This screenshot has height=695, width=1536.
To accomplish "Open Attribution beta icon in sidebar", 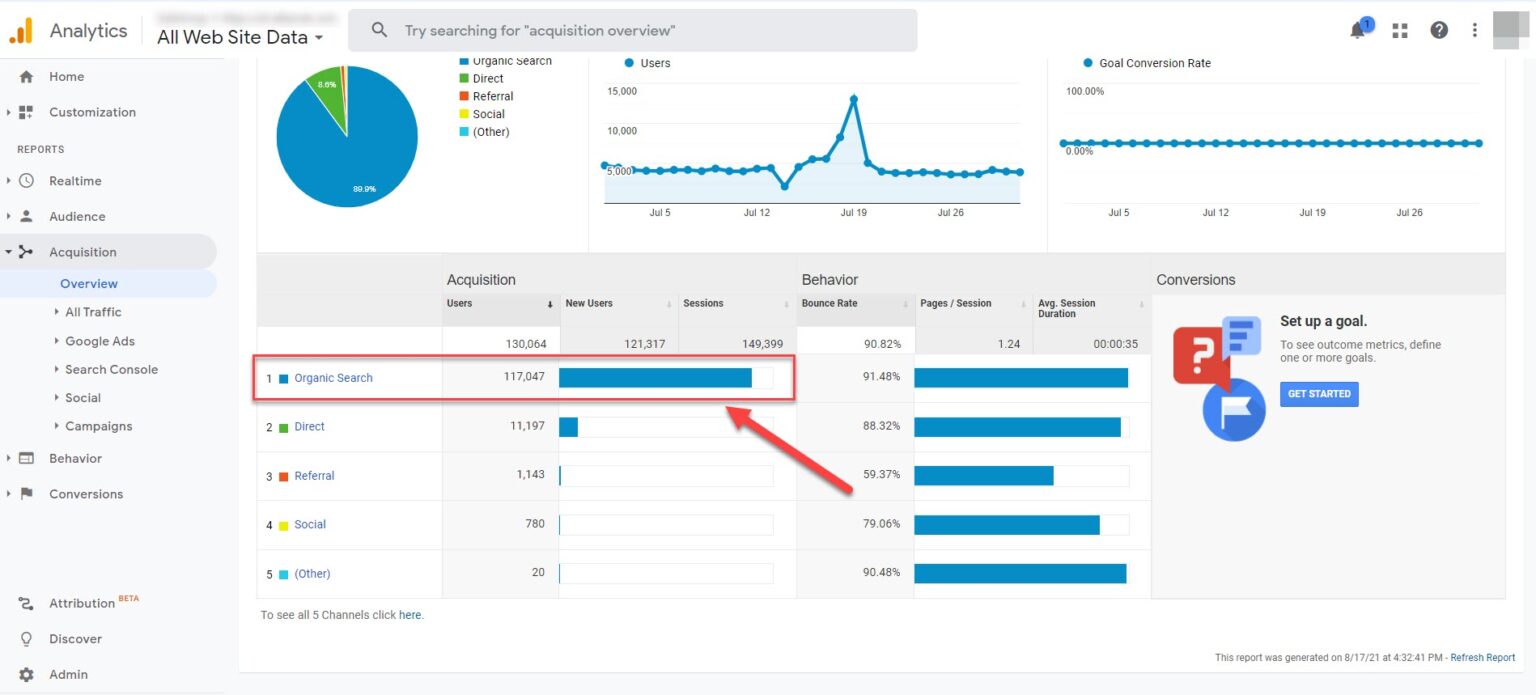I will [x=27, y=603].
